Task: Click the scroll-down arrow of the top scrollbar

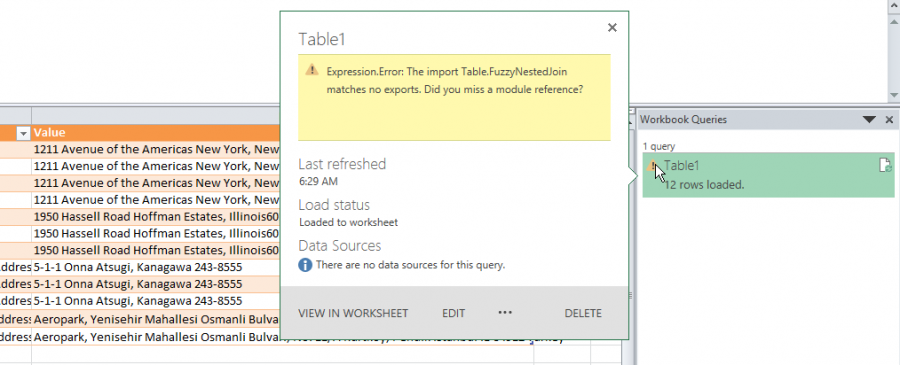Action: coord(894,95)
